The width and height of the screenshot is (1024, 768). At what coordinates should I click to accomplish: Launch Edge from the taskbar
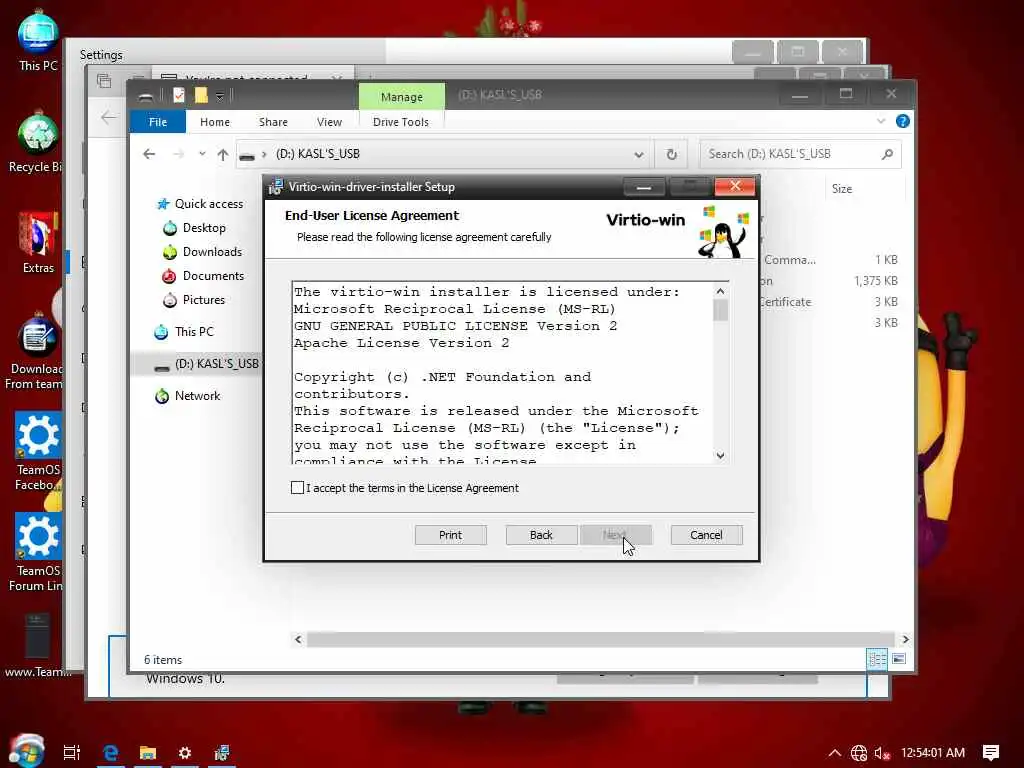point(110,753)
